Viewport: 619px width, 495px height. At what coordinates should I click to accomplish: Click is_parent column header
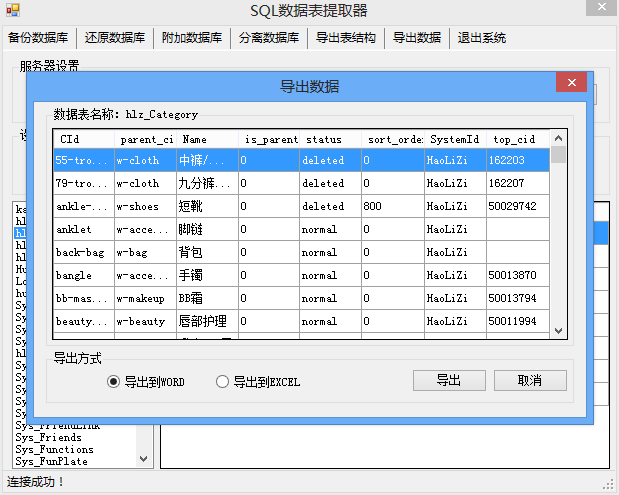click(x=269, y=139)
